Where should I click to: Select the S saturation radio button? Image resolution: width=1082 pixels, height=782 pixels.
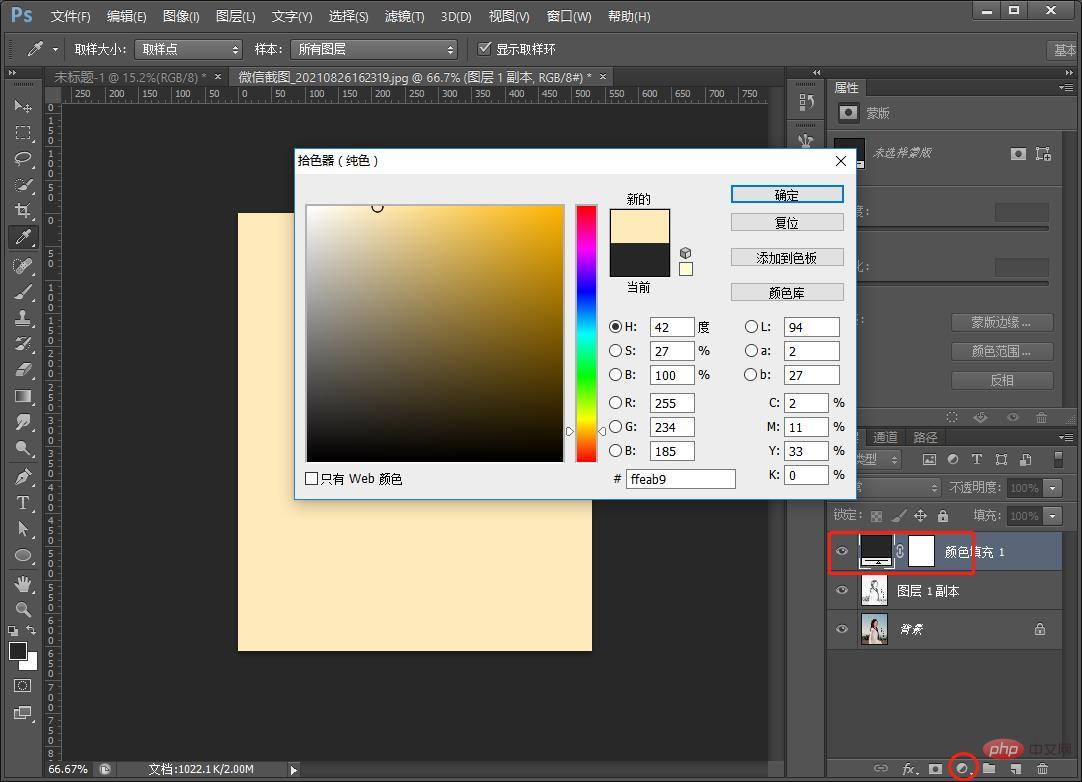(x=616, y=351)
